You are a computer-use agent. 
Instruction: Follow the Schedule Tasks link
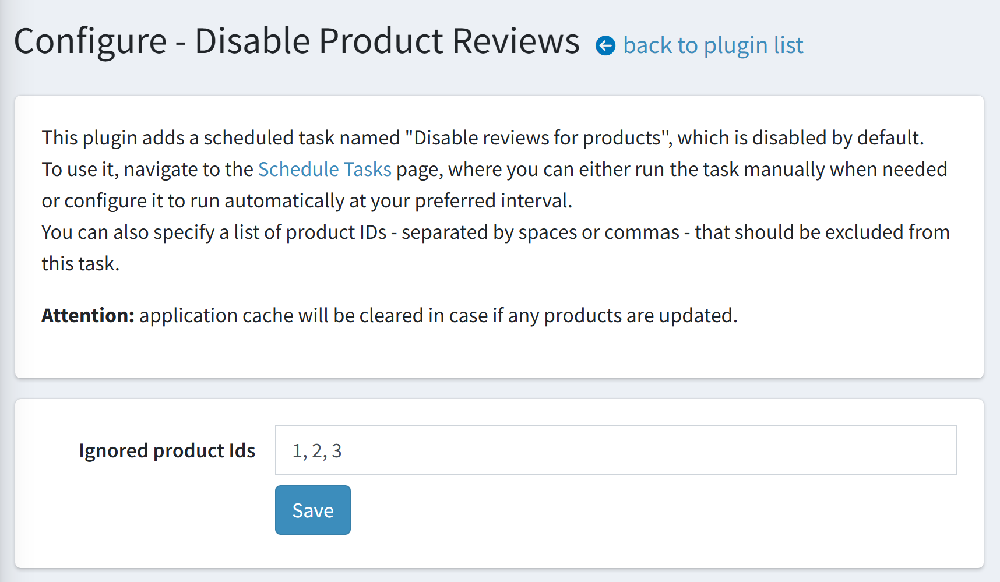324,169
